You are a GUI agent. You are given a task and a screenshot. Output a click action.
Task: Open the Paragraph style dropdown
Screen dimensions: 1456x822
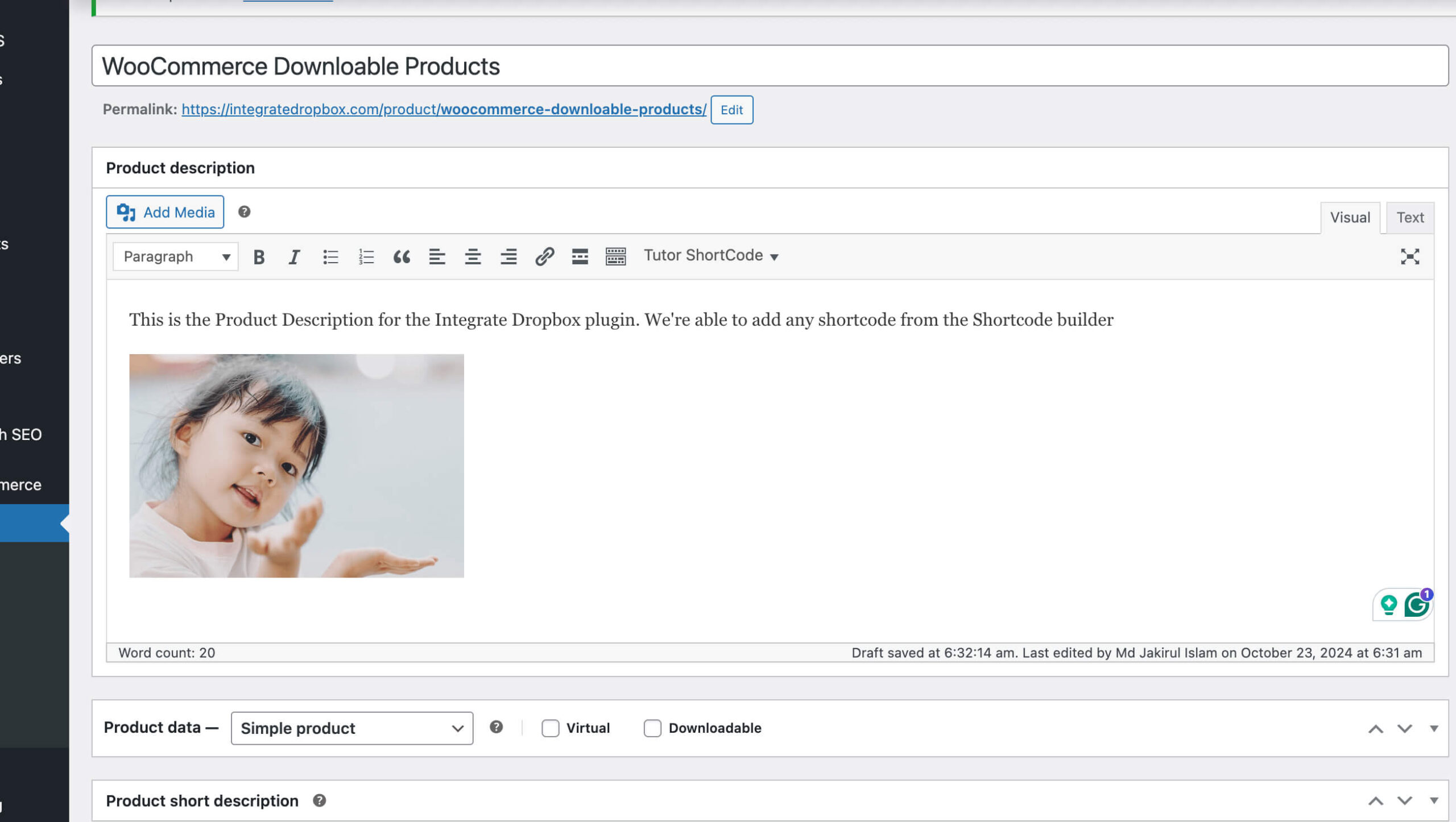point(174,257)
